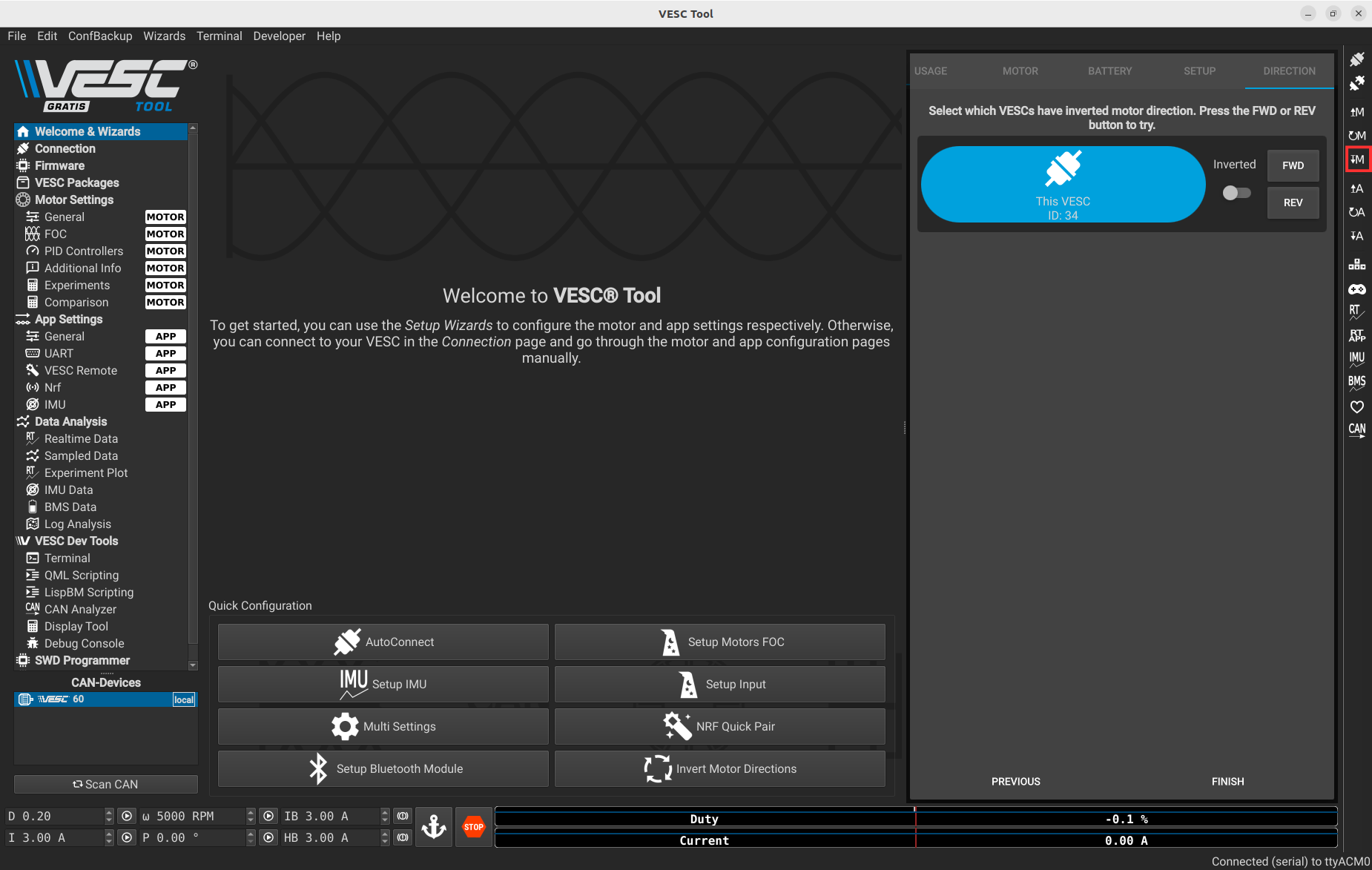Click Read Default Motor Configuration circular M icon
Image resolution: width=1372 pixels, height=870 pixels.
coord(1356,136)
